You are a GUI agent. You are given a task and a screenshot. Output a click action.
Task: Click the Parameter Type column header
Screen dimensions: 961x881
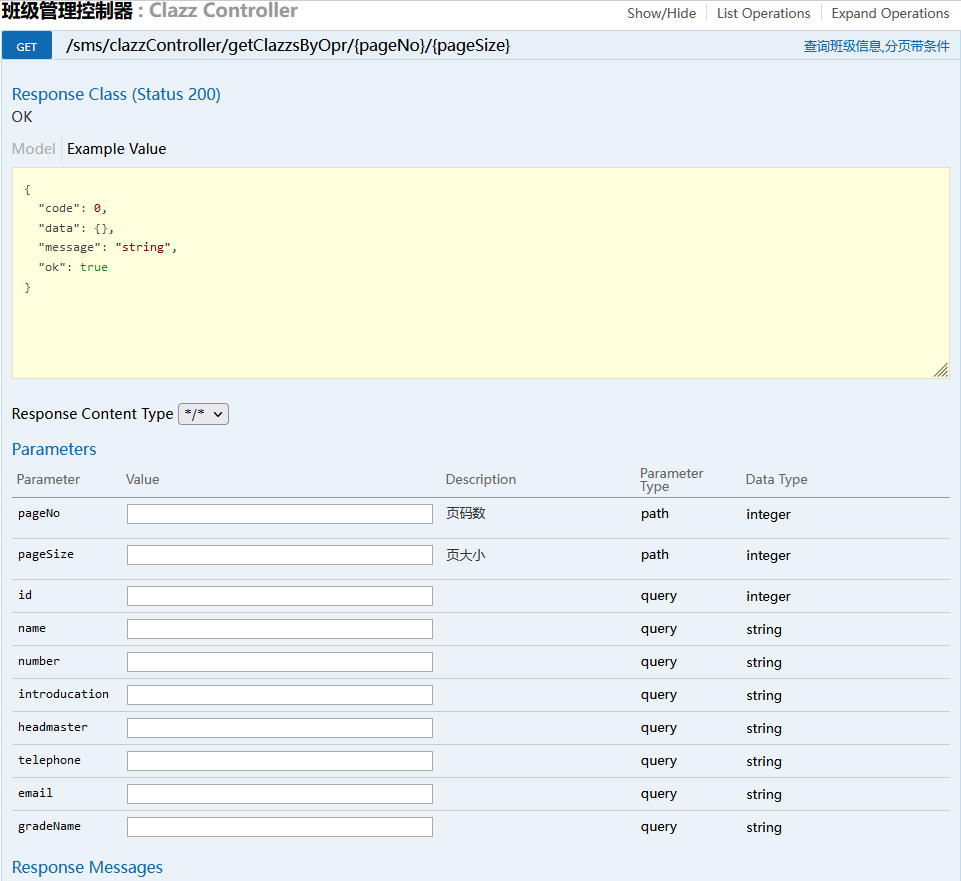coord(671,479)
